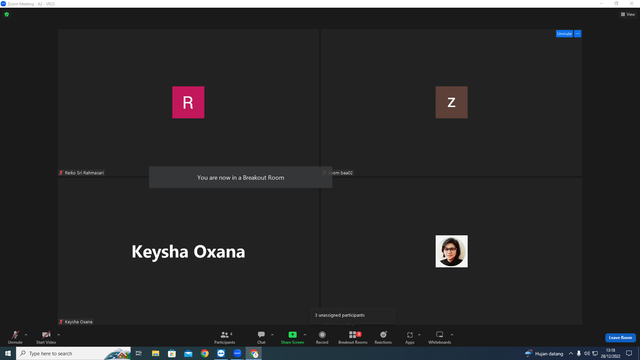Click the 'Keysha Oxana' small name label
The height and width of the screenshot is (360, 640).
(x=78, y=322)
